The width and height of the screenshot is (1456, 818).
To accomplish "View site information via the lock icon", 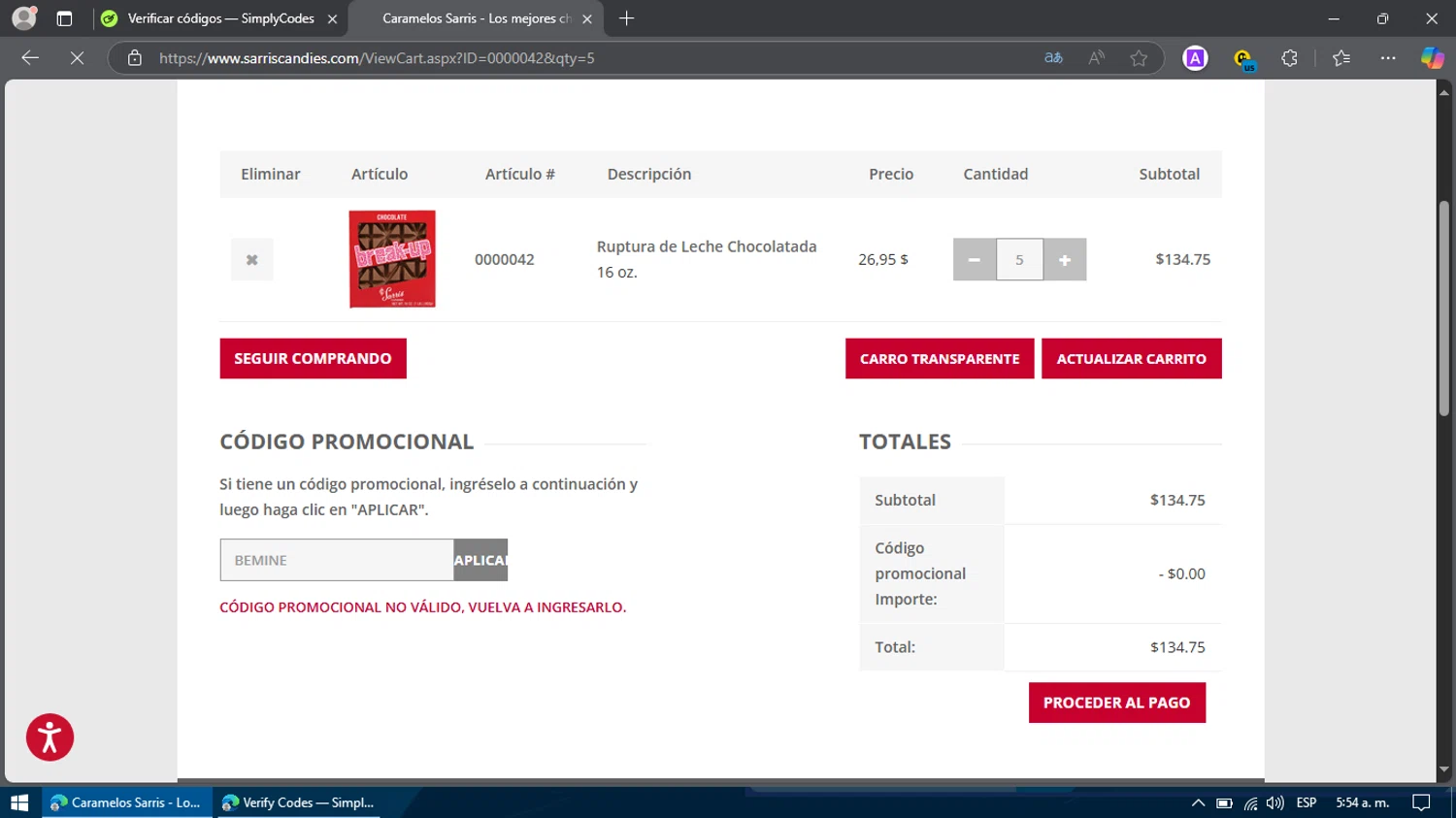I will coord(135,58).
